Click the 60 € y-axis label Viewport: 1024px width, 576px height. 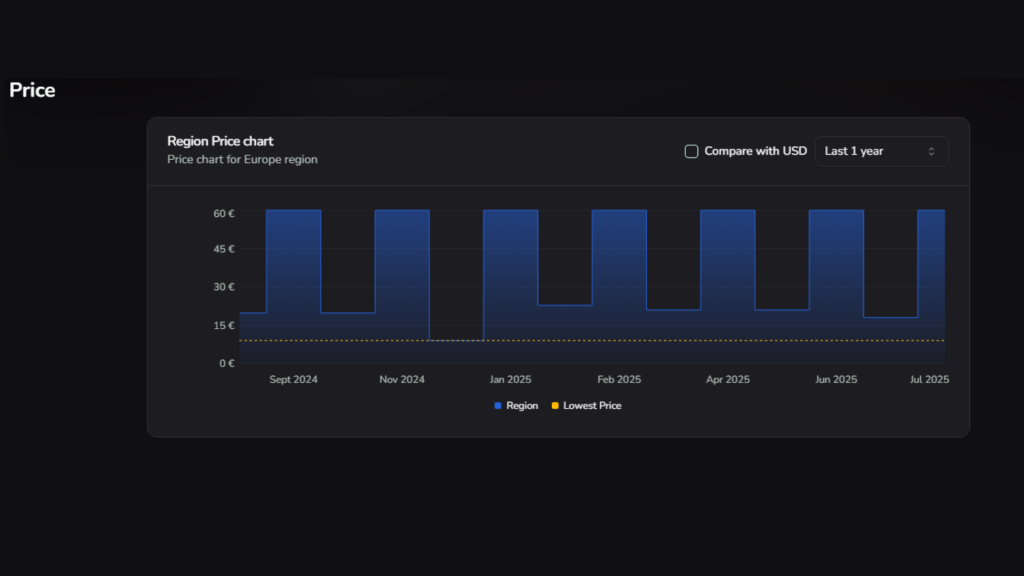pos(223,213)
